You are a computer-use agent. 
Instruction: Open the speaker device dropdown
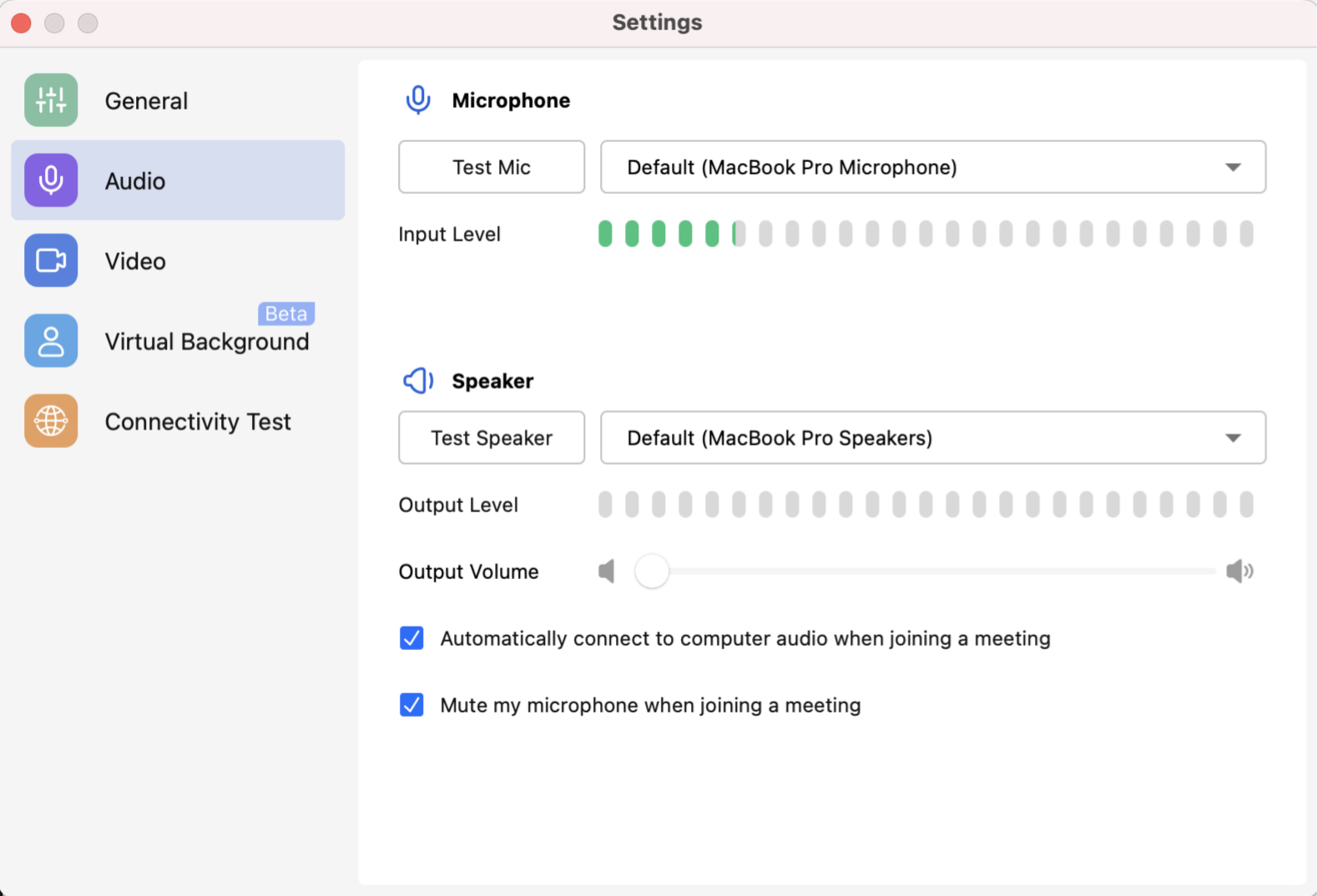tap(932, 437)
